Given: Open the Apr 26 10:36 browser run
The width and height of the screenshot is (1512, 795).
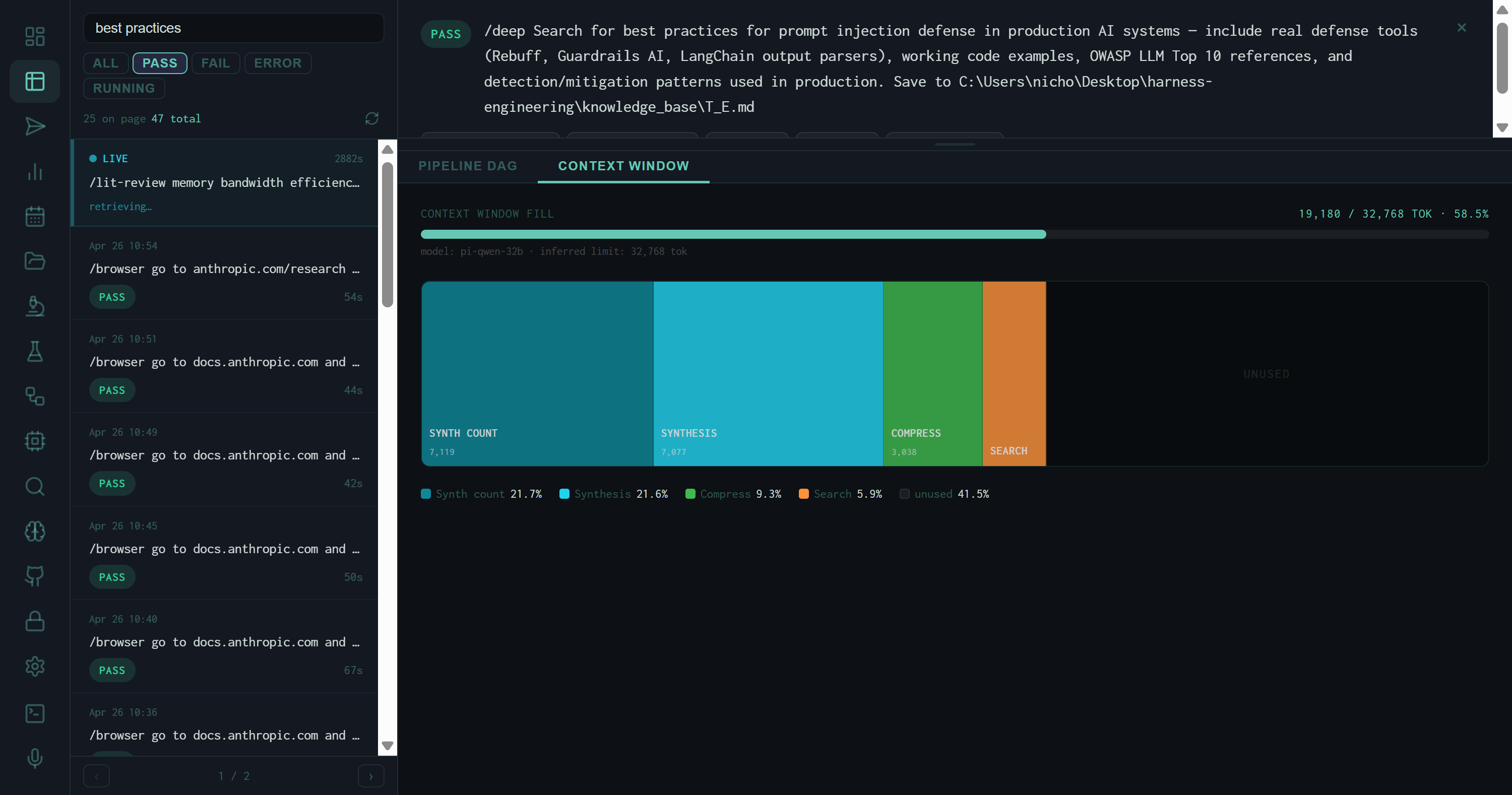Looking at the screenshot, I should pyautogui.click(x=225, y=725).
